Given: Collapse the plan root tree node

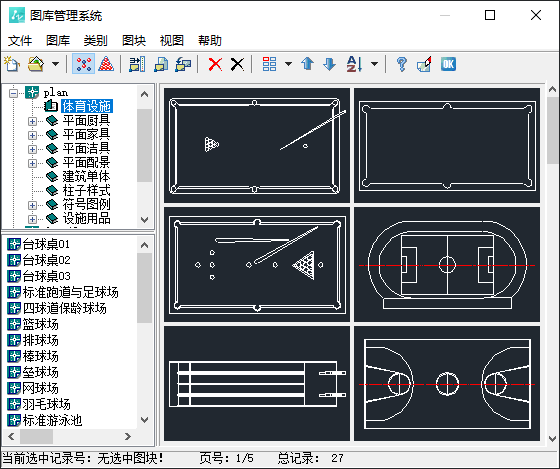Looking at the screenshot, I should pyautogui.click(x=14, y=93).
